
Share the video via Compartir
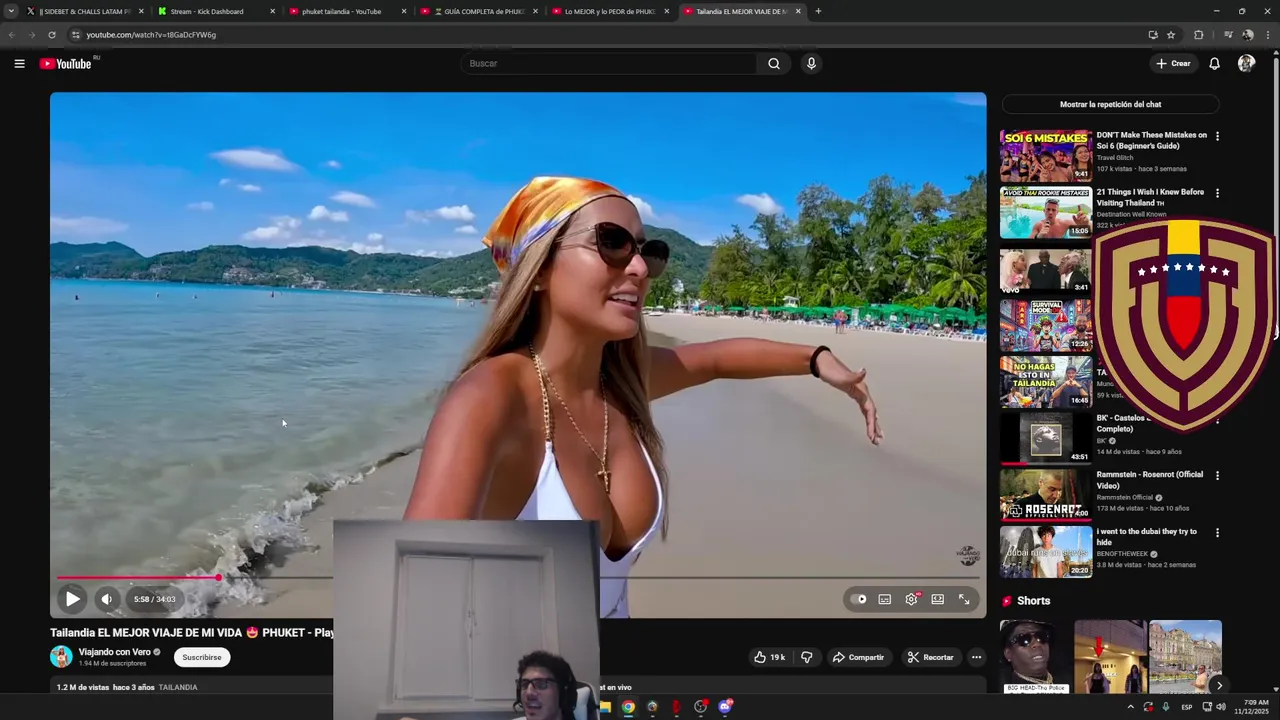coord(859,657)
